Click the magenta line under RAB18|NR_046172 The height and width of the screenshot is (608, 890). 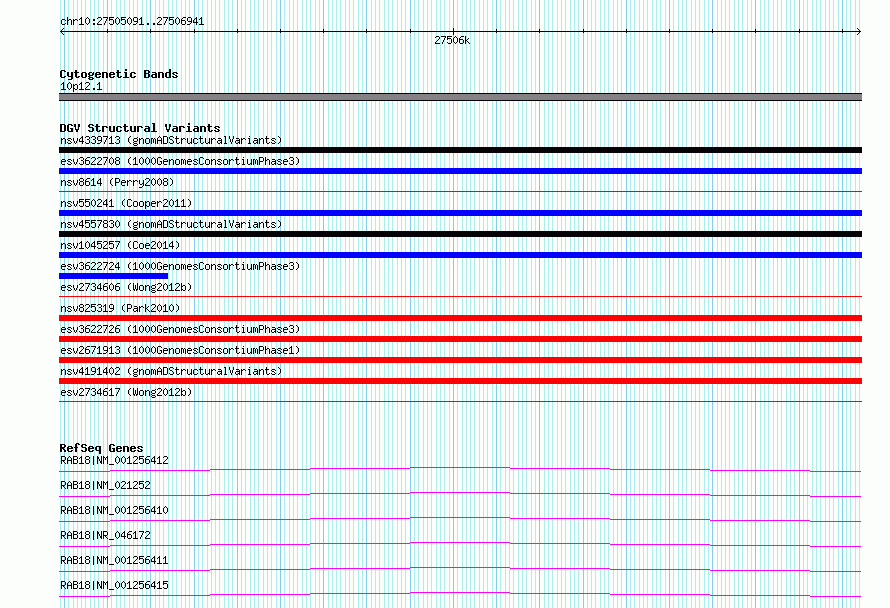[x=460, y=544]
